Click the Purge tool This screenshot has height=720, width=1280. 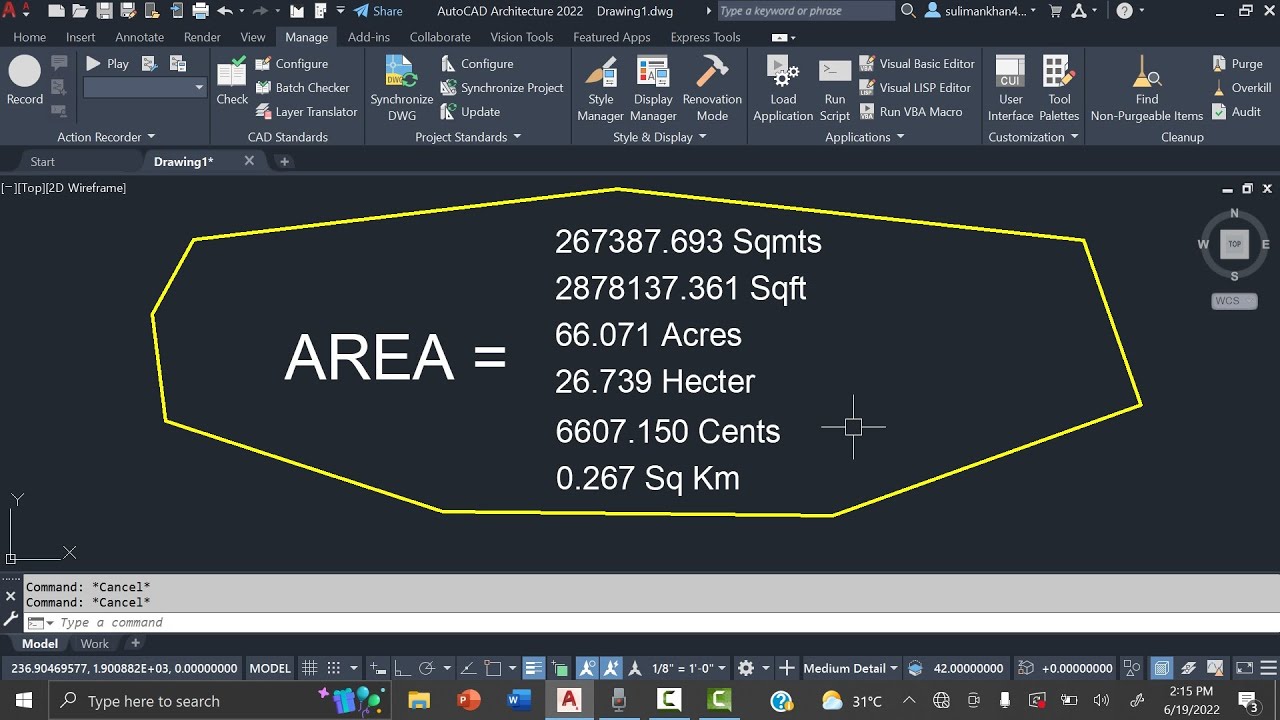(1237, 64)
